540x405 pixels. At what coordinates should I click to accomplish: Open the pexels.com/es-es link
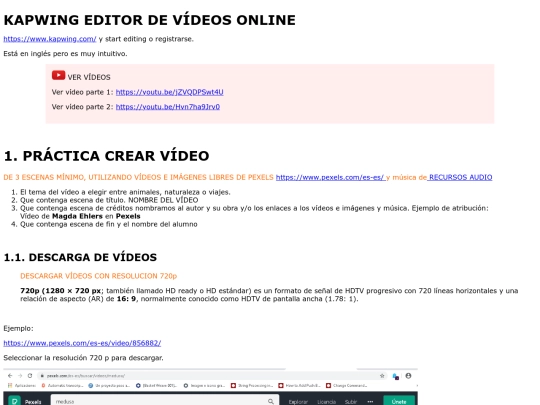330,177
